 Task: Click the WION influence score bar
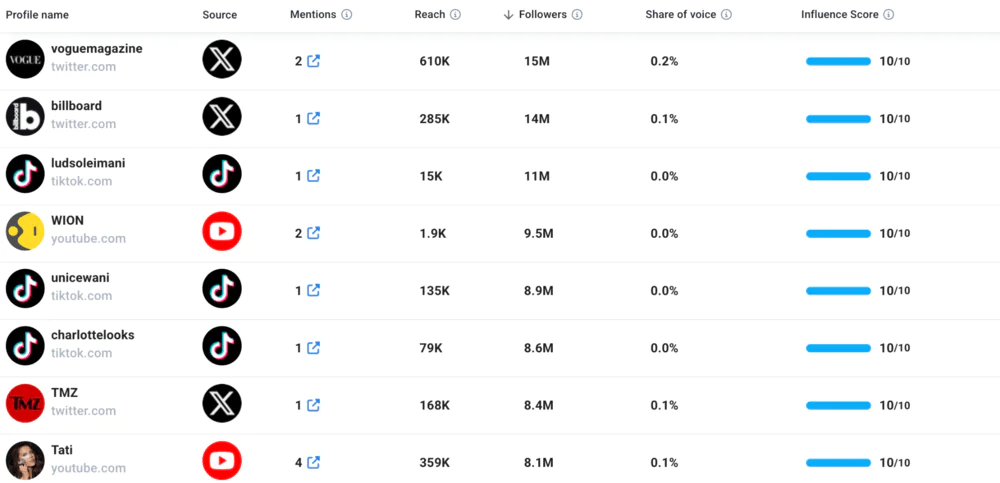click(838, 234)
